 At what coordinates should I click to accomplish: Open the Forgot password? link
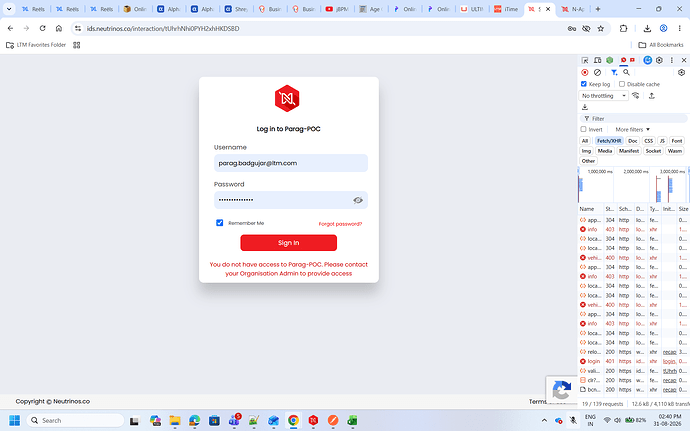[x=340, y=224]
